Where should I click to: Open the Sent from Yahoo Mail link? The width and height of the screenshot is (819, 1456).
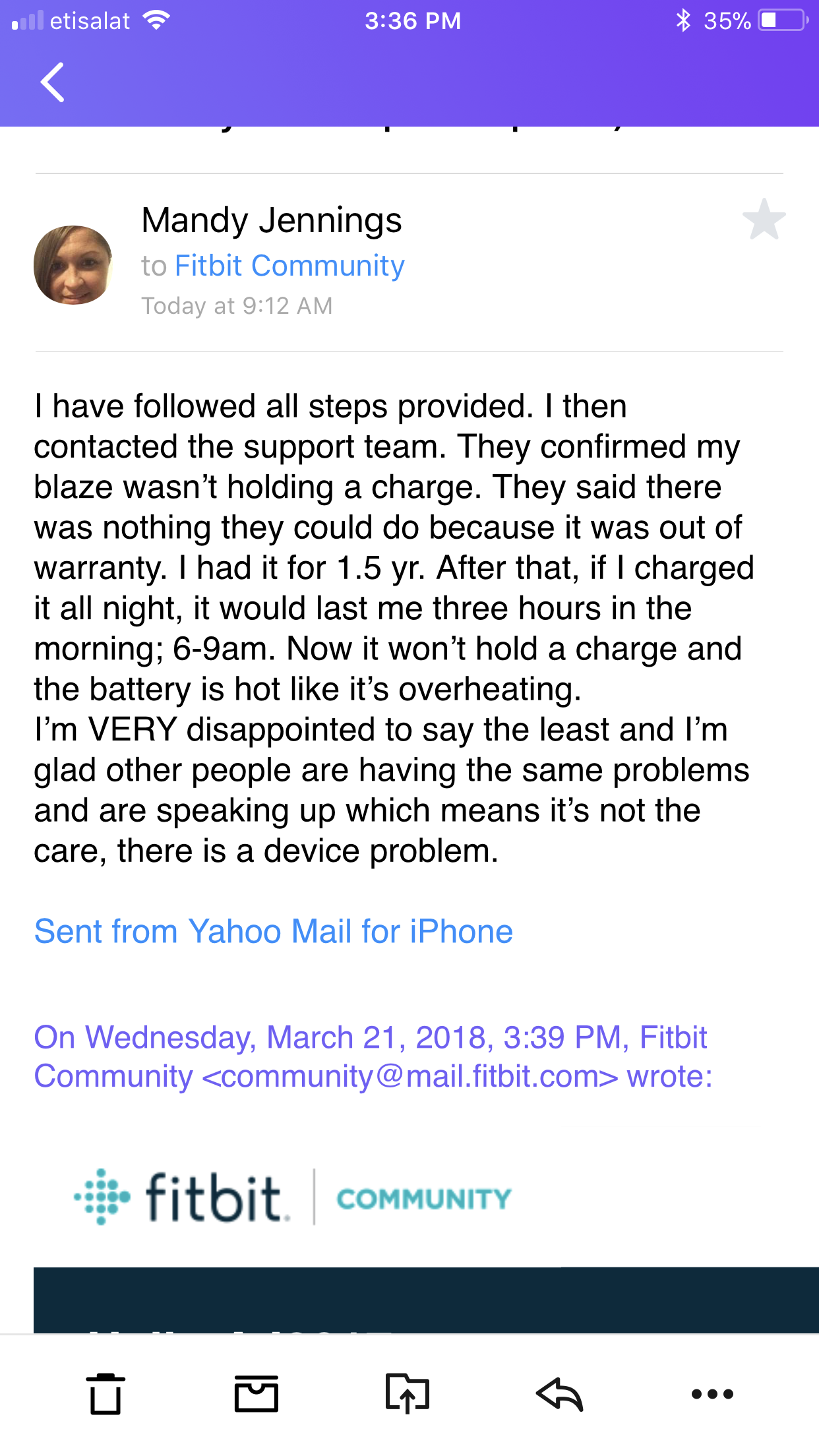point(274,932)
